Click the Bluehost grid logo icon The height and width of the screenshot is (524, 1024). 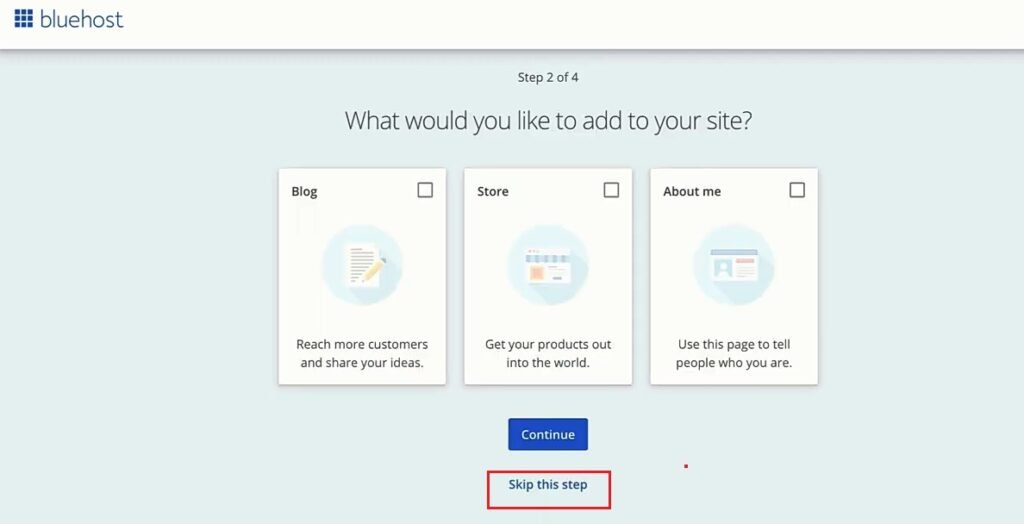[24, 19]
